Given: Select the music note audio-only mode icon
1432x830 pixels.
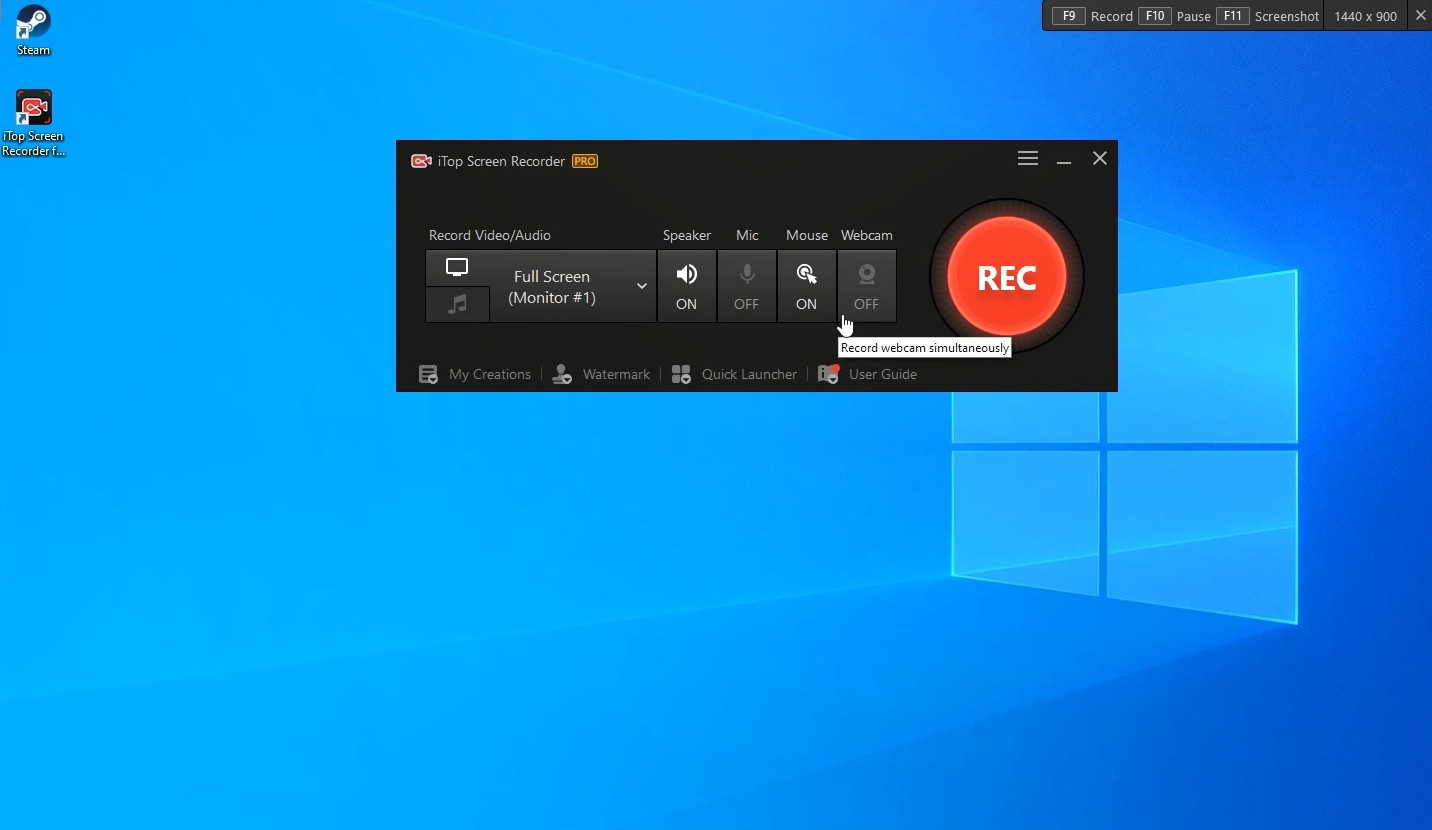Looking at the screenshot, I should click(x=457, y=305).
